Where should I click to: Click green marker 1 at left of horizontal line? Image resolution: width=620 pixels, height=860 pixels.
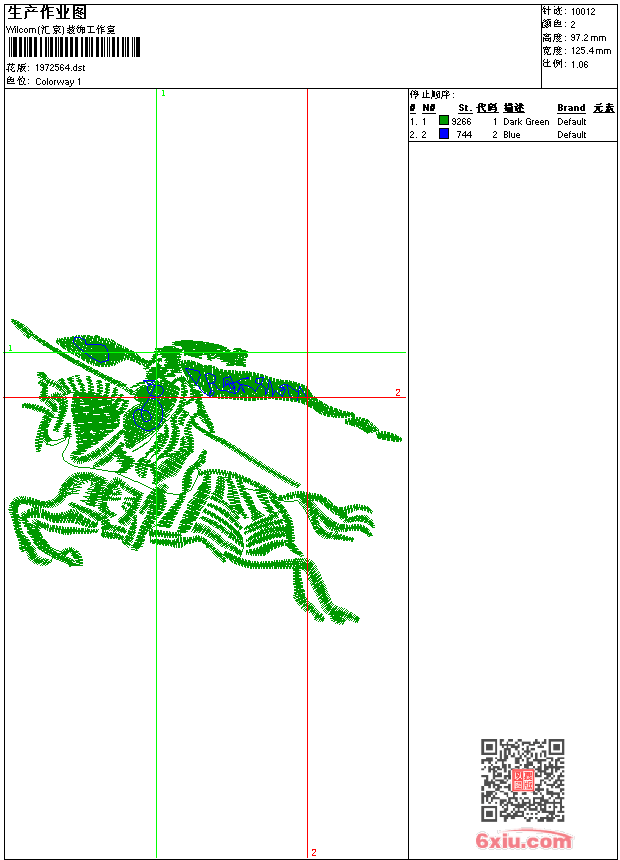[10, 348]
